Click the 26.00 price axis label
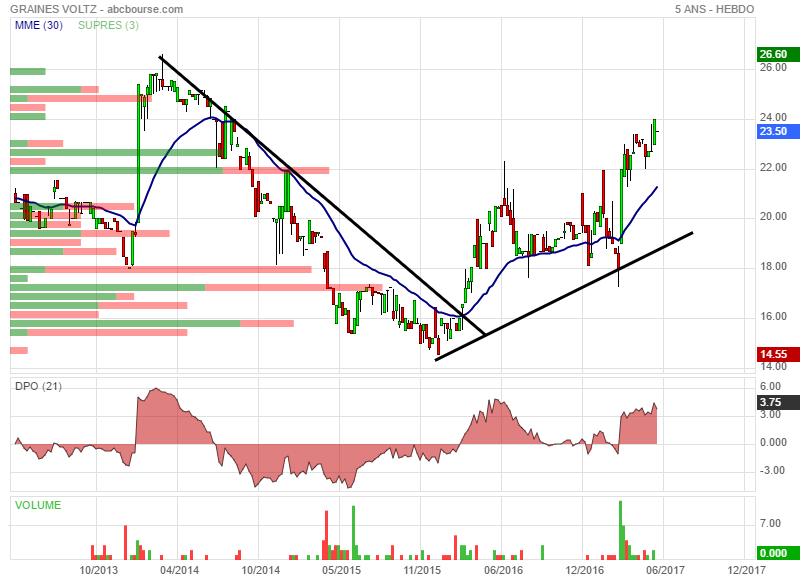Screen dimensions: 800x580 coord(773,67)
